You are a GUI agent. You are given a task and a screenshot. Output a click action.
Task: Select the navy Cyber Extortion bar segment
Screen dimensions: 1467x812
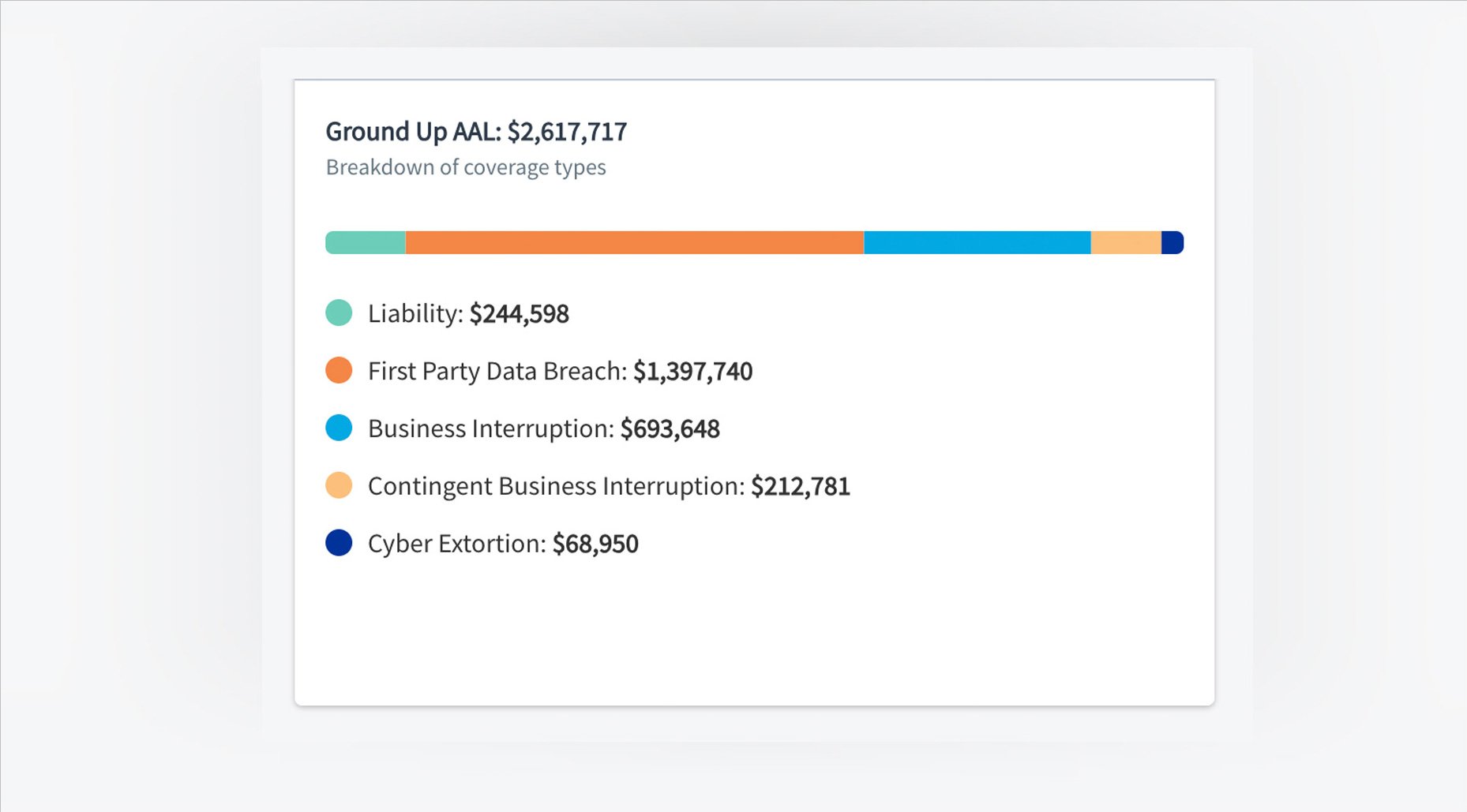click(x=1172, y=242)
